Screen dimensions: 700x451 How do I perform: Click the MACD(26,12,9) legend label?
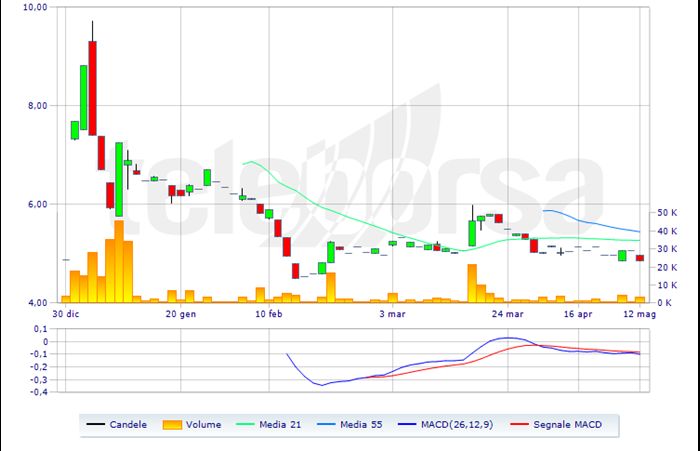[457, 425]
